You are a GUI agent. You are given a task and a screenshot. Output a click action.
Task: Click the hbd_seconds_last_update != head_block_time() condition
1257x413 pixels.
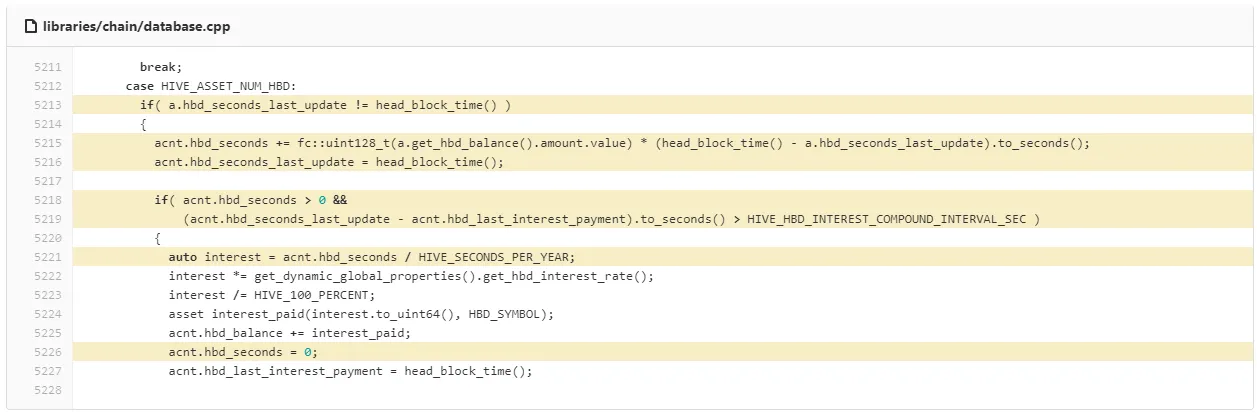(x=326, y=105)
